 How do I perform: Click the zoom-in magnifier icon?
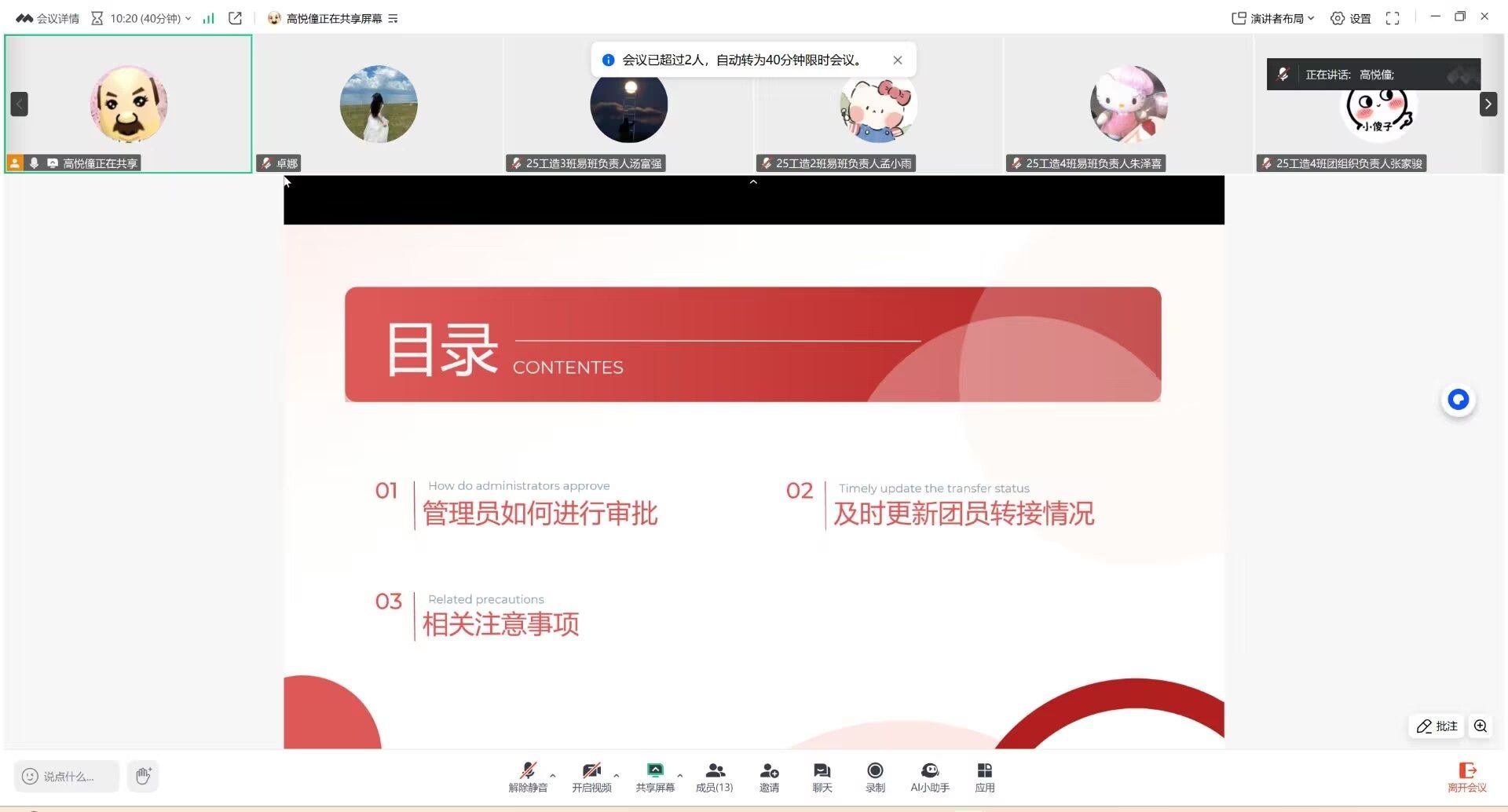[x=1481, y=726]
